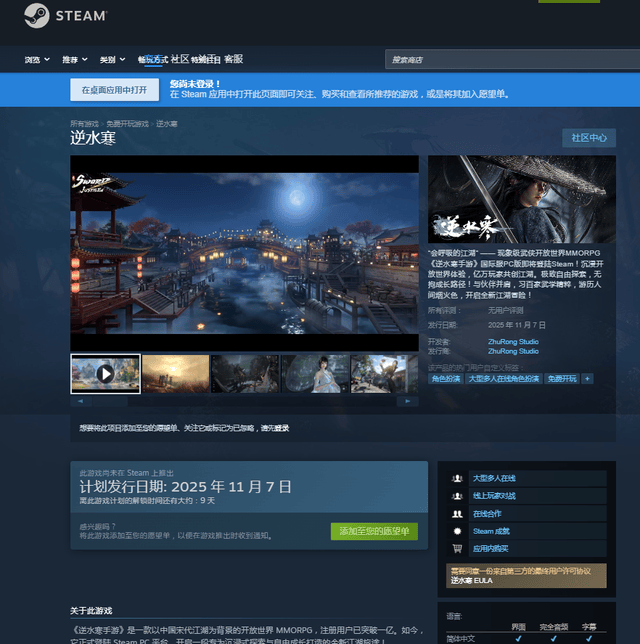The image size is (640, 644).
Task: Click the 应用内购买 cart icon
Action: tap(457, 549)
